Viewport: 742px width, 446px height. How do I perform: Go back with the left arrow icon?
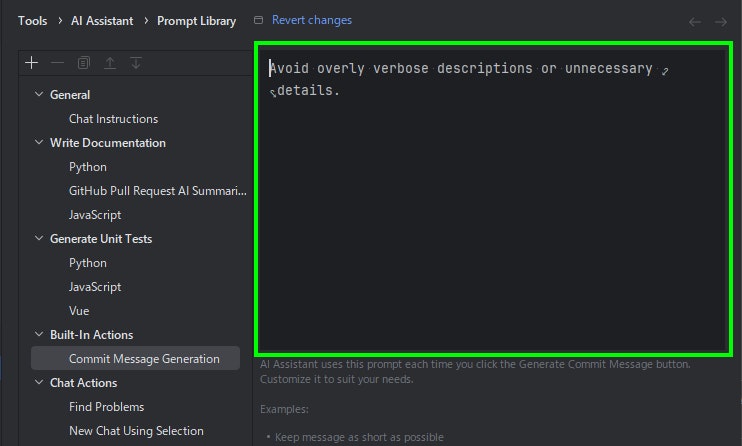(695, 22)
